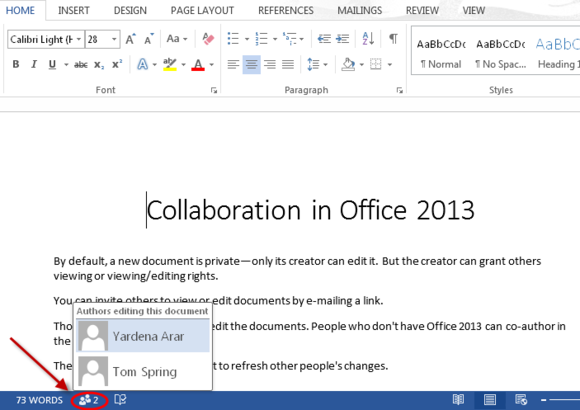
Task: Expand the font name dropdown for Calibri Light
Action: tap(78, 39)
